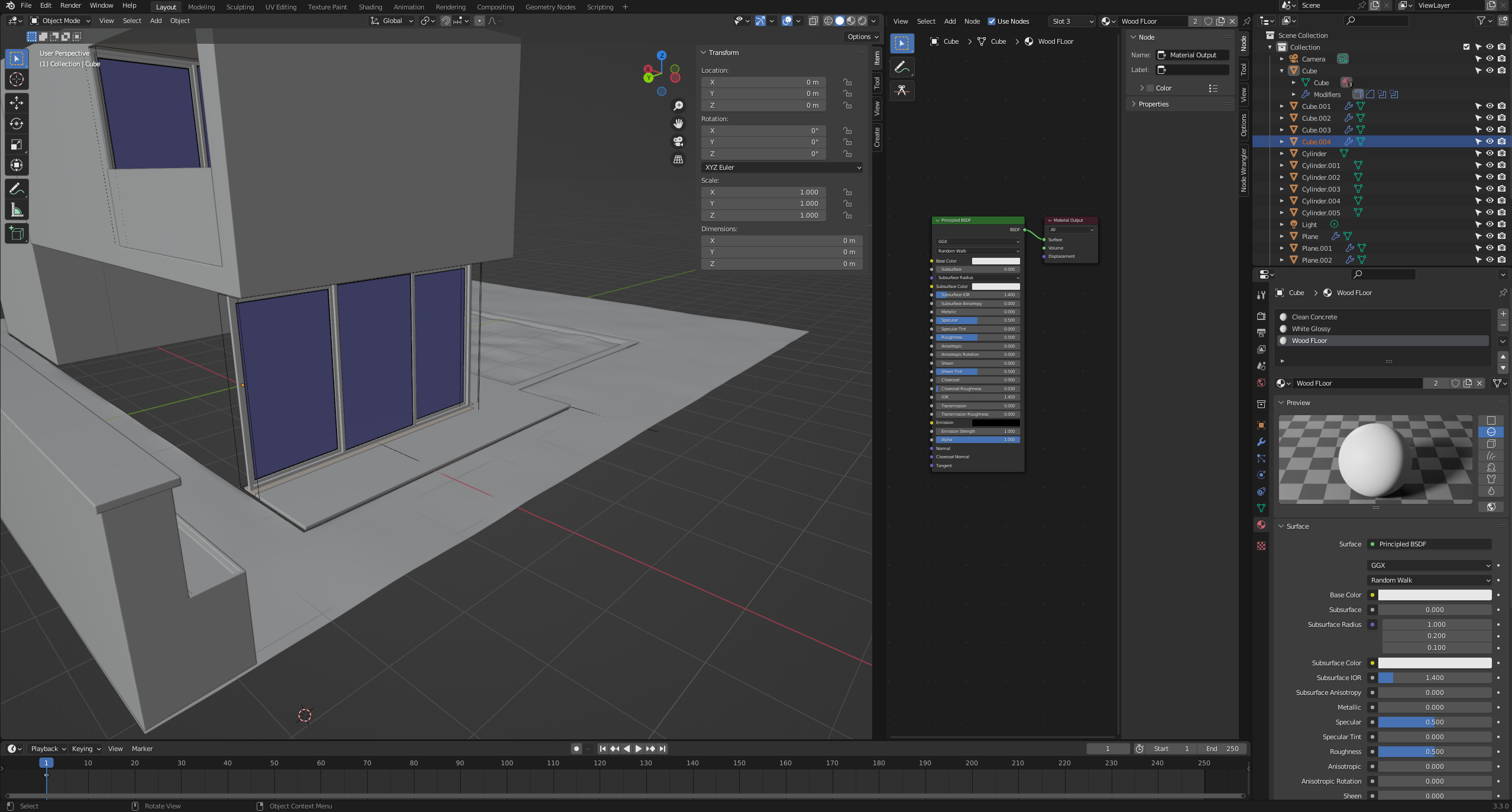Toggle Use Nodes checkbox
Image resolution: width=1512 pixels, height=812 pixels.
click(992, 21)
